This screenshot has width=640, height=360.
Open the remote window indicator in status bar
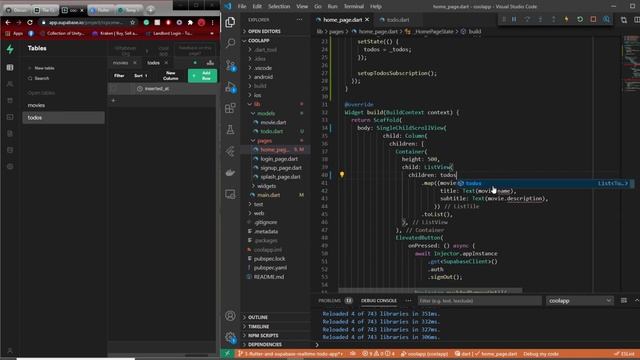227,353
